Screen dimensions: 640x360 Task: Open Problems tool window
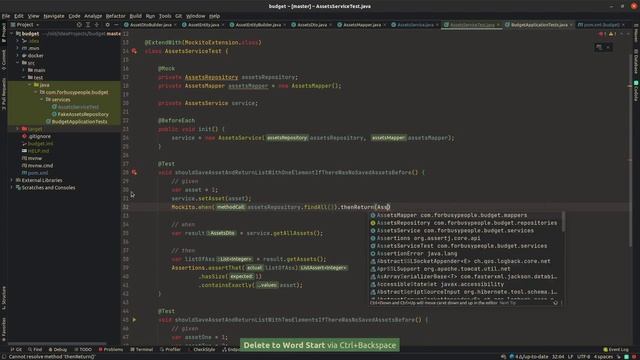tap(111, 349)
